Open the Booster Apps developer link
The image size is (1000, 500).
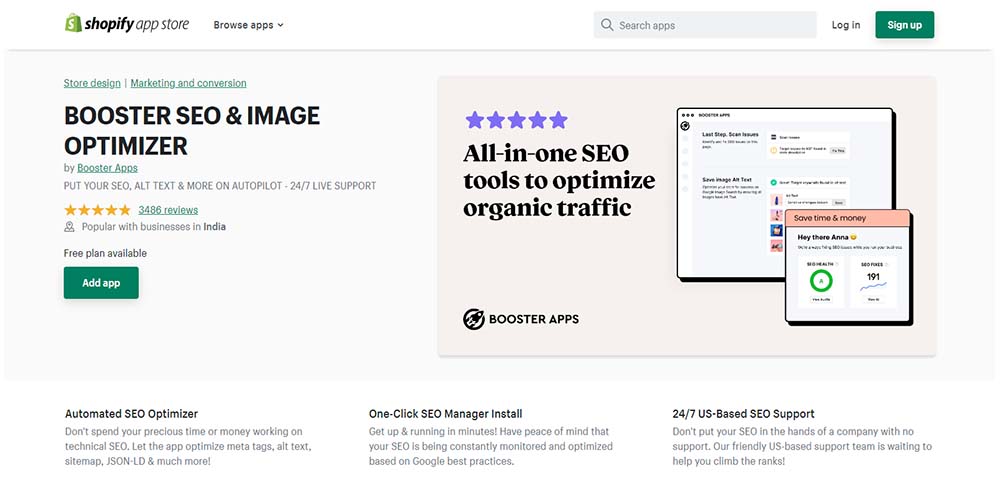click(x=107, y=168)
